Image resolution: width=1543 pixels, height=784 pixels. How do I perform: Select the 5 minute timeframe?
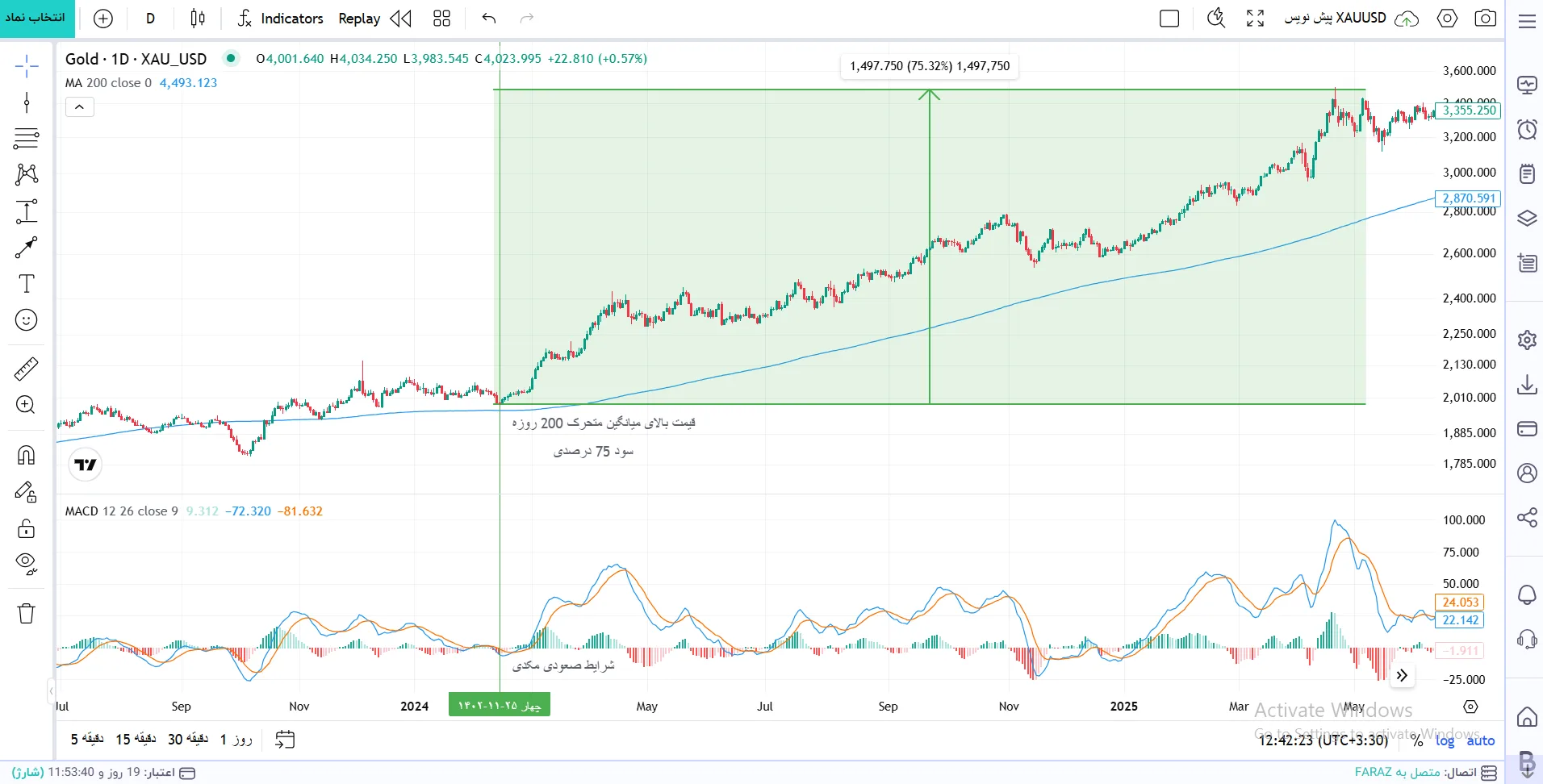pyautogui.click(x=87, y=739)
